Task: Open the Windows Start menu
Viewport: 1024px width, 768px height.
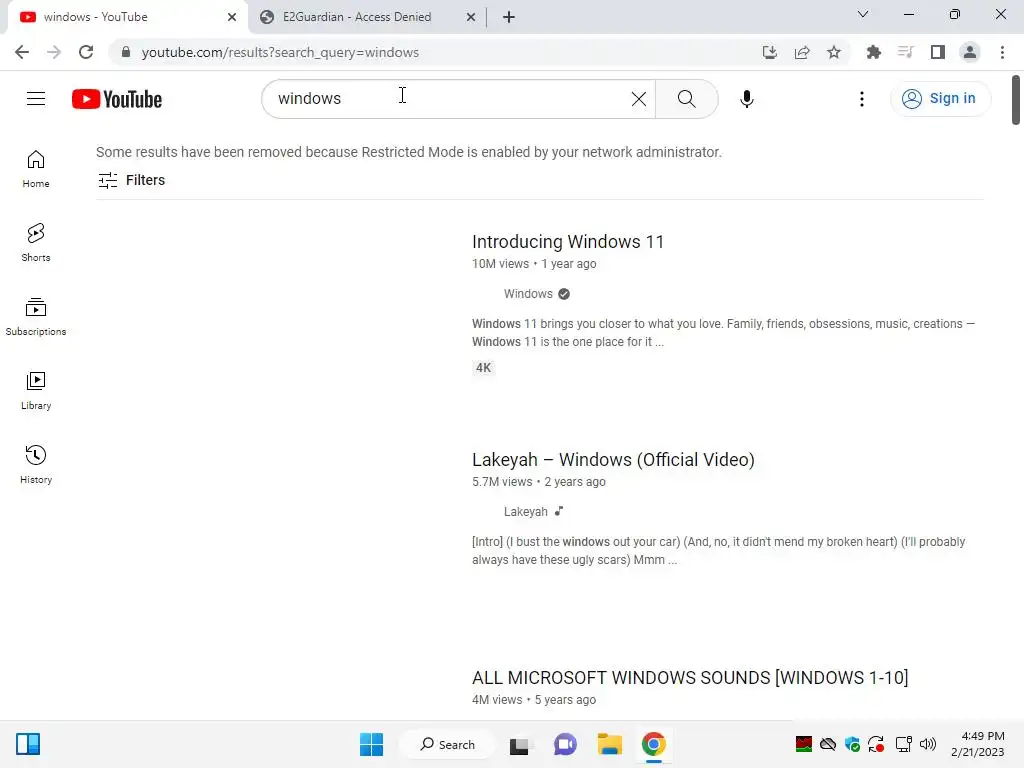Action: (x=372, y=744)
